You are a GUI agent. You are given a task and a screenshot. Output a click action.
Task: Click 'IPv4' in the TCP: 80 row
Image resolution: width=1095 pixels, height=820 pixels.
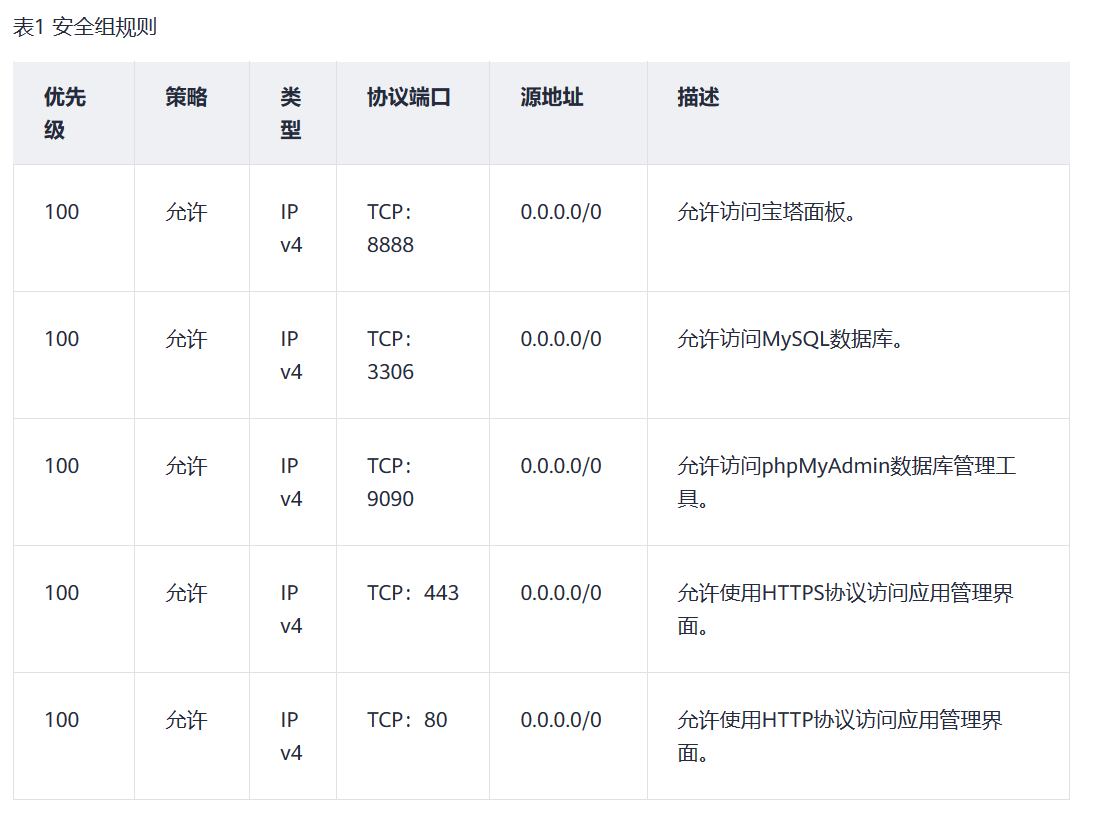291,737
